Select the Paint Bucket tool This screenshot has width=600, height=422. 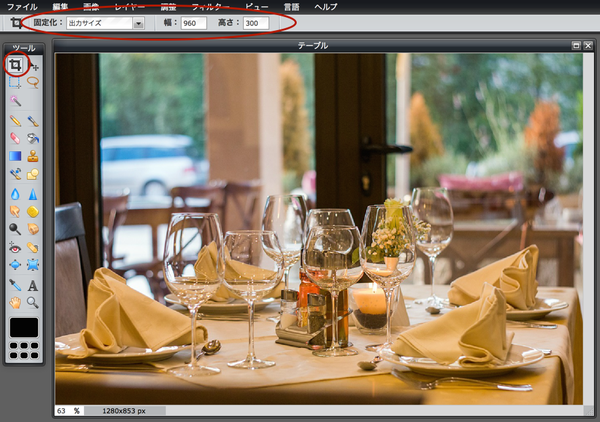33,138
